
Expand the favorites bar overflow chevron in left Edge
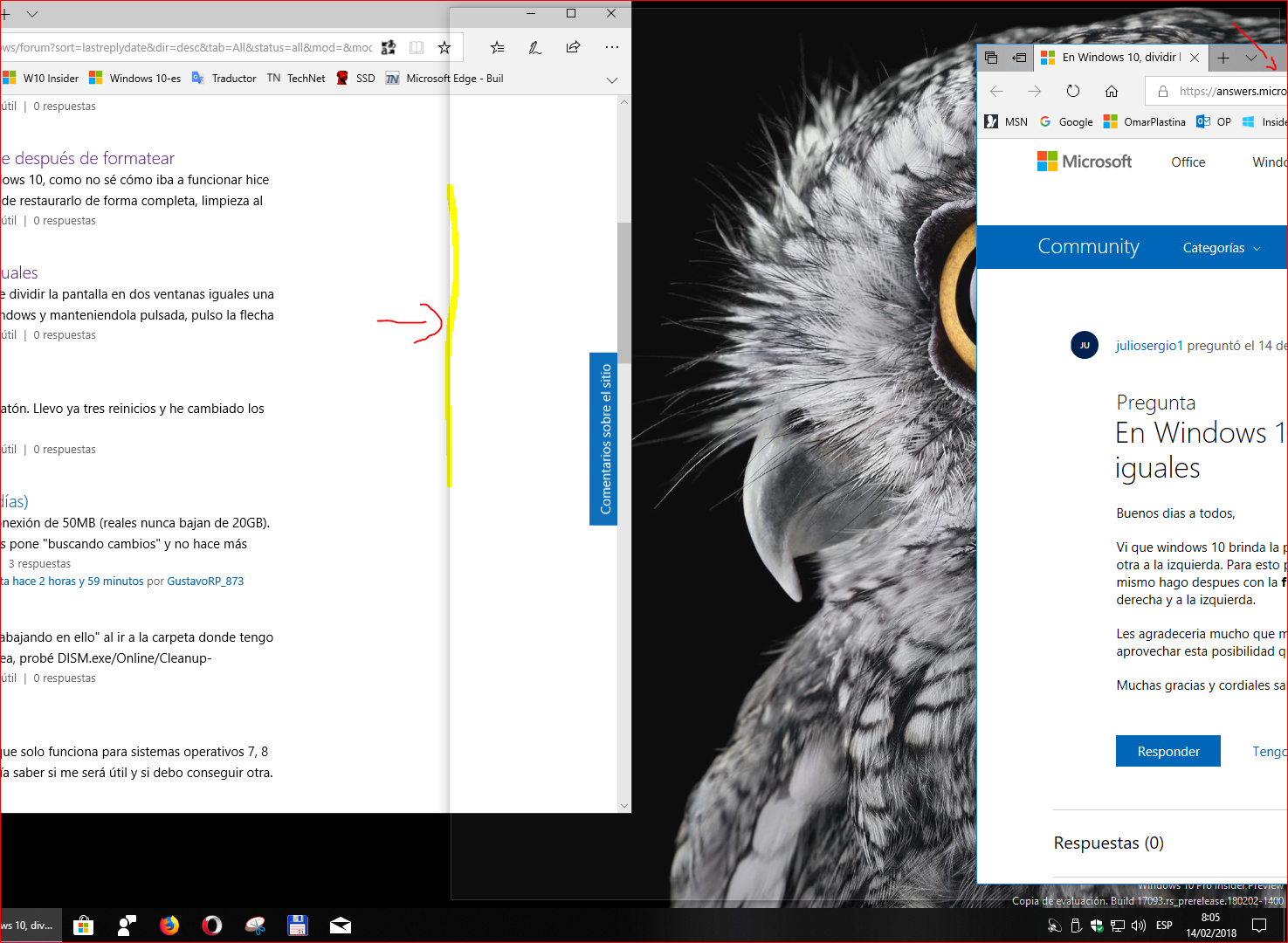[612, 79]
